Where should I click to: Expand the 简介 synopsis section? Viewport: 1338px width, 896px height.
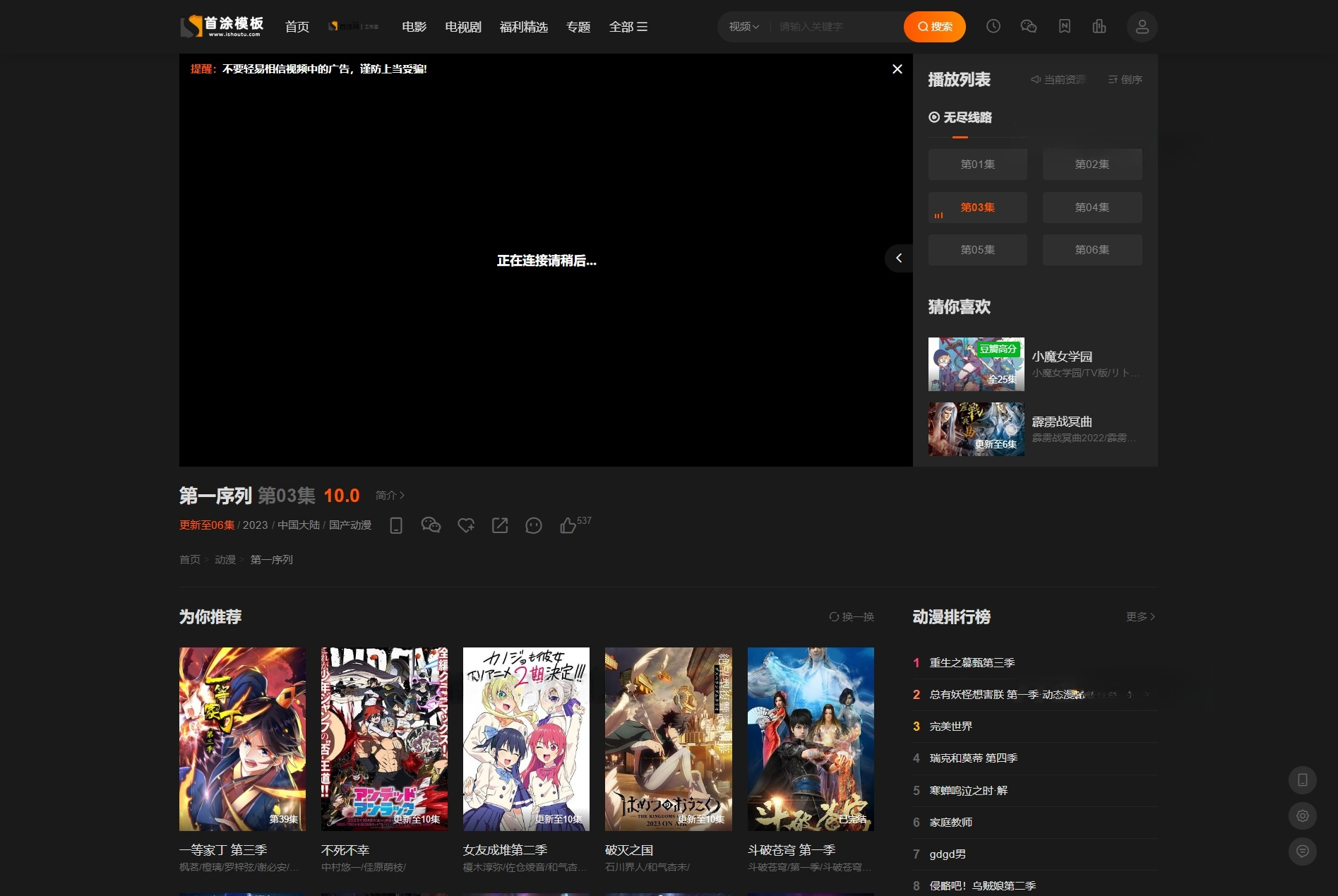[389, 496]
